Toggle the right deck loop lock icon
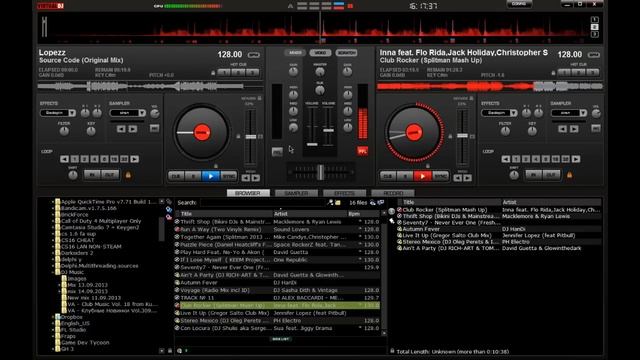The image size is (640, 360). click(x=569, y=175)
